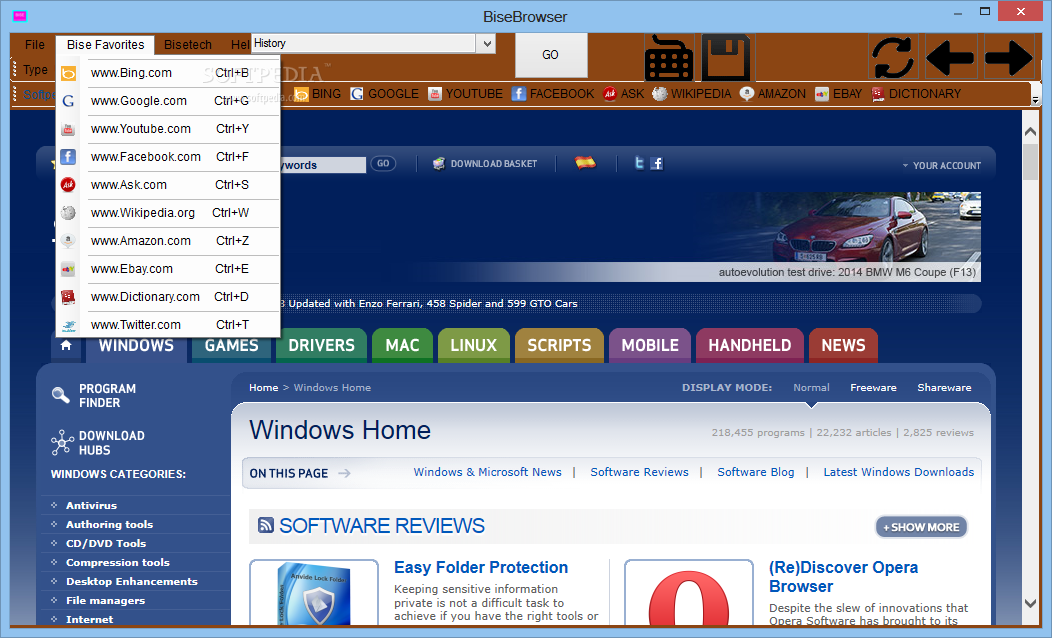Click Windows & Microsoft News link
This screenshot has width=1052, height=638.
(487, 472)
